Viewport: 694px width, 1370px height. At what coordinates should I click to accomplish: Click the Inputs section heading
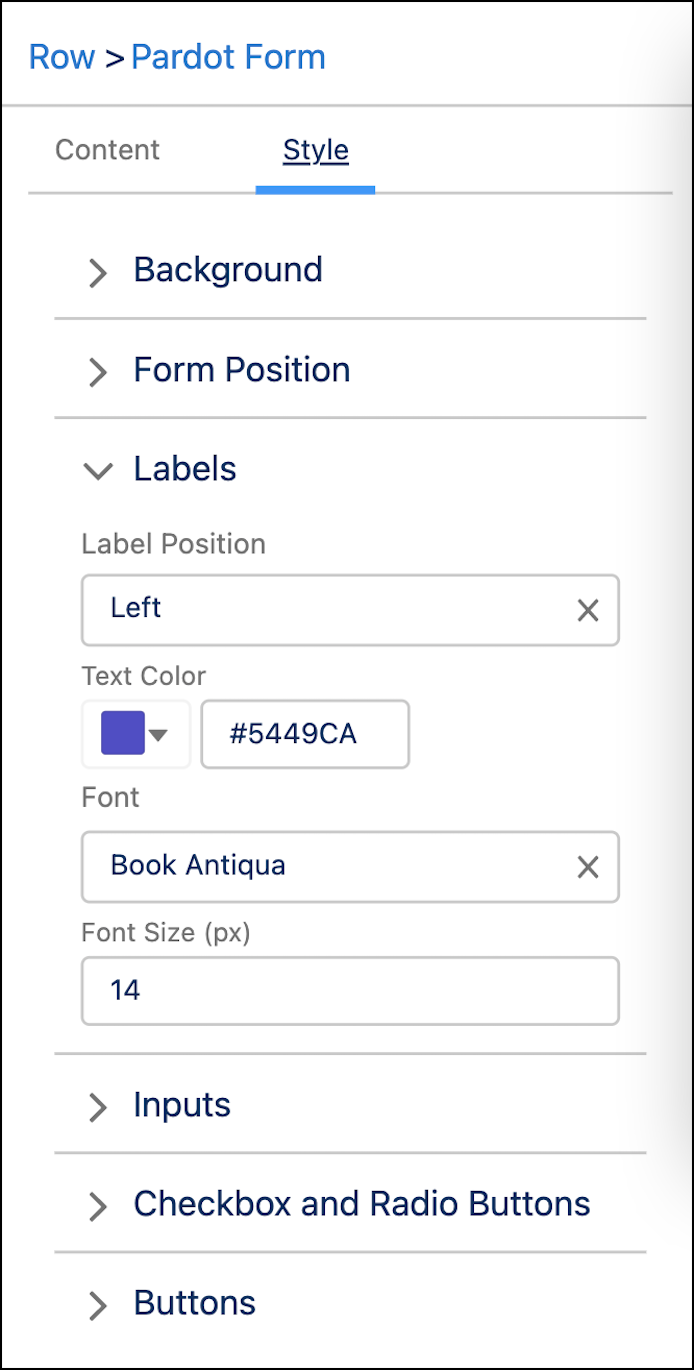click(x=182, y=1105)
